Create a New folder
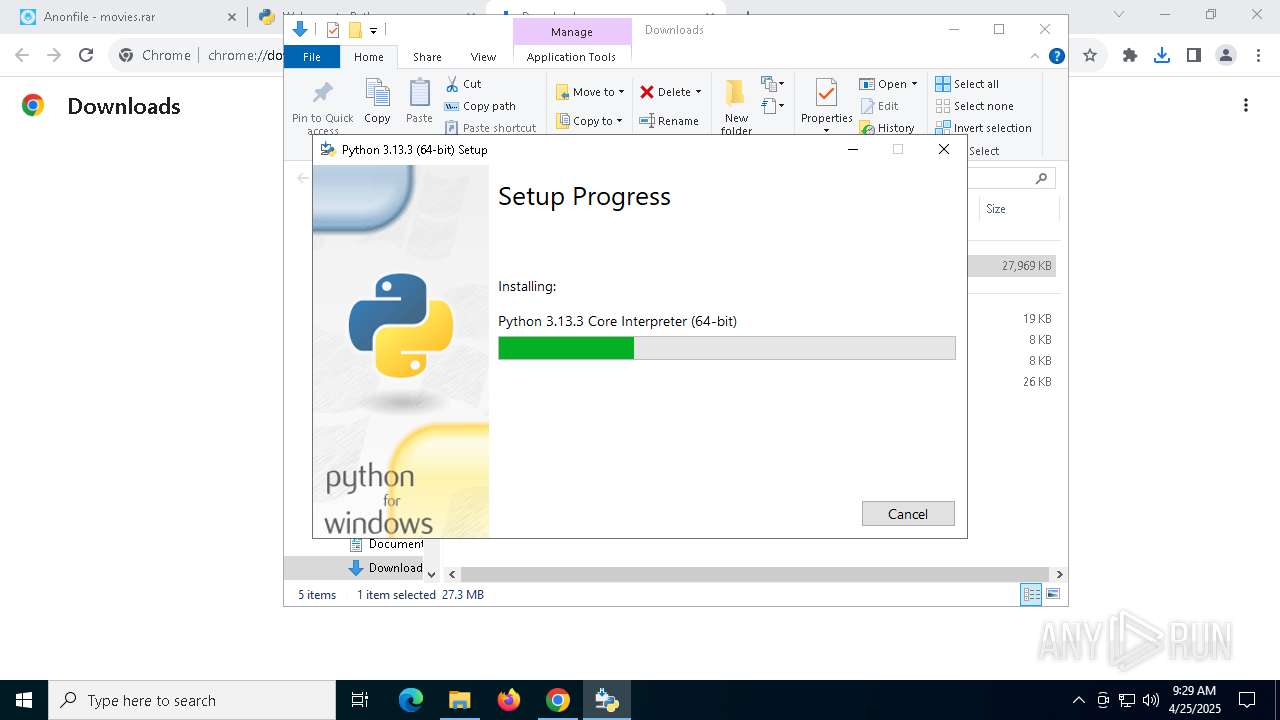This screenshot has width=1280, height=720. click(x=736, y=105)
